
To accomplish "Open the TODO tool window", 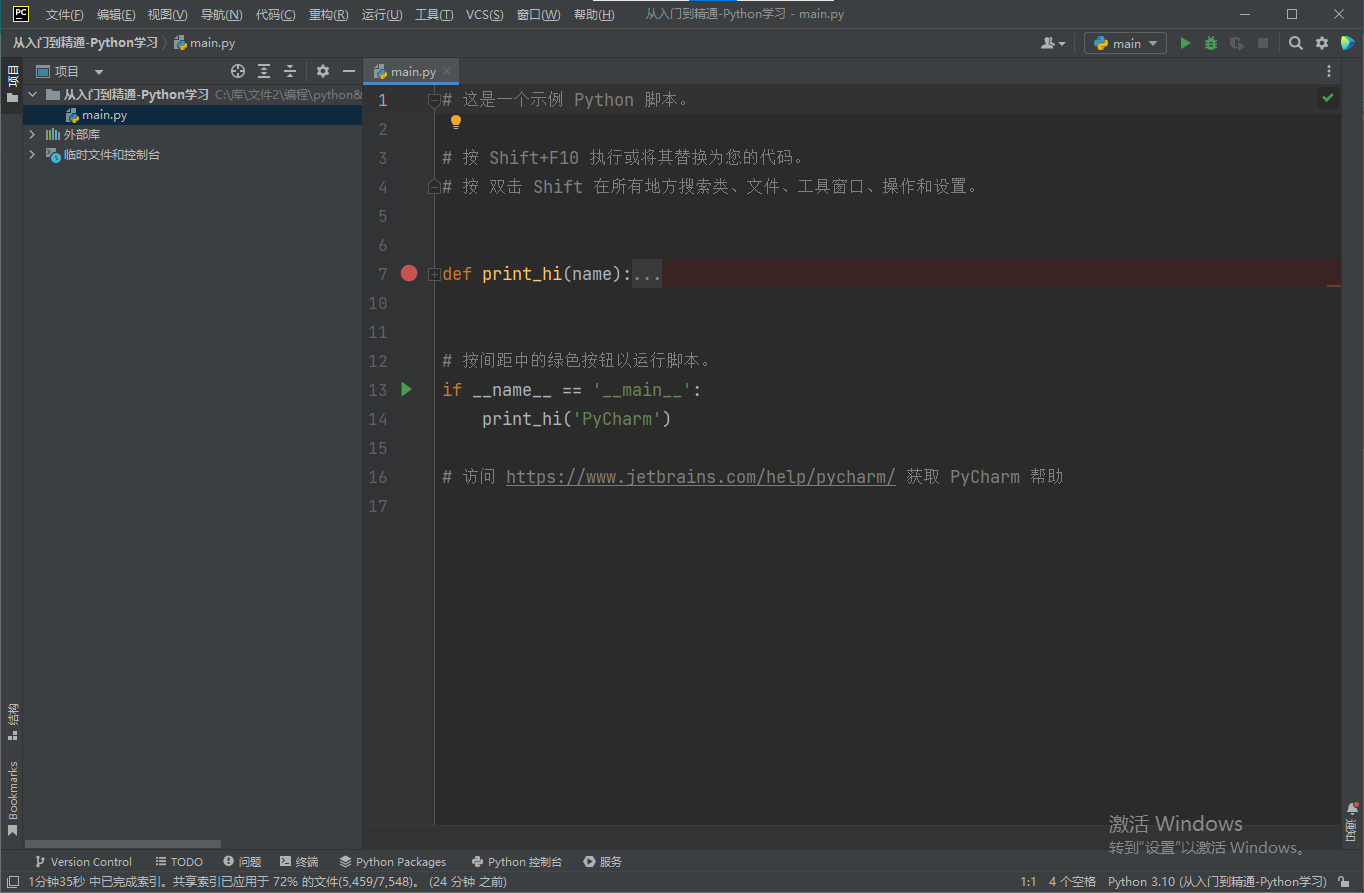I will tap(179, 861).
